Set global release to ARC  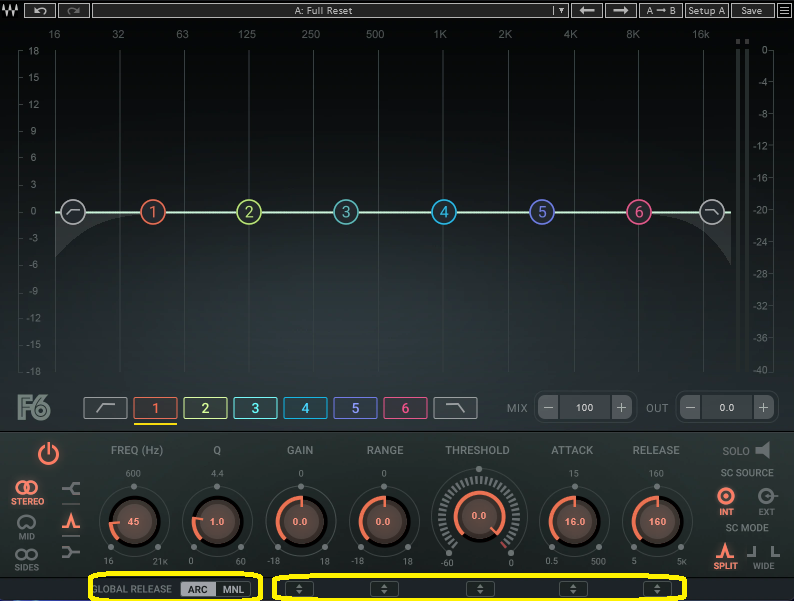coord(198,589)
